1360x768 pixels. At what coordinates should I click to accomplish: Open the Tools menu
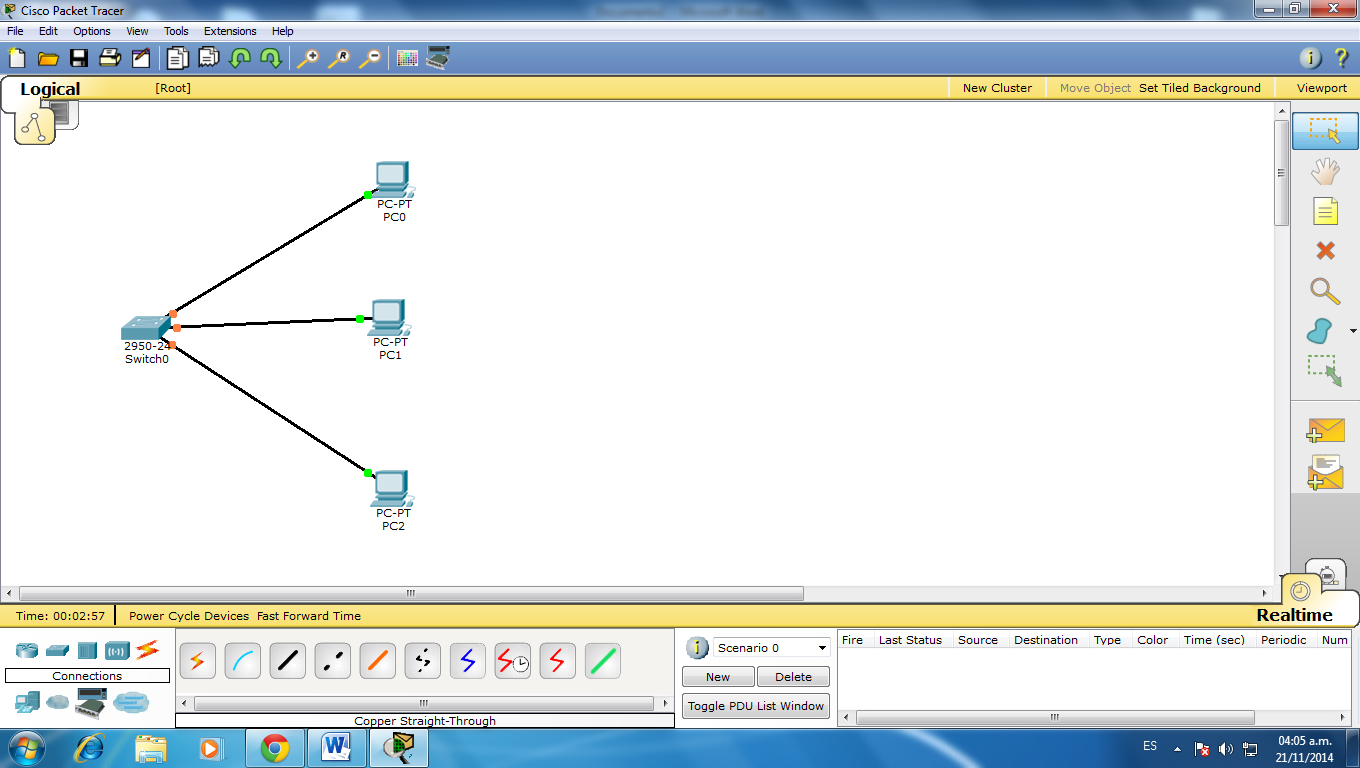[x=176, y=31]
